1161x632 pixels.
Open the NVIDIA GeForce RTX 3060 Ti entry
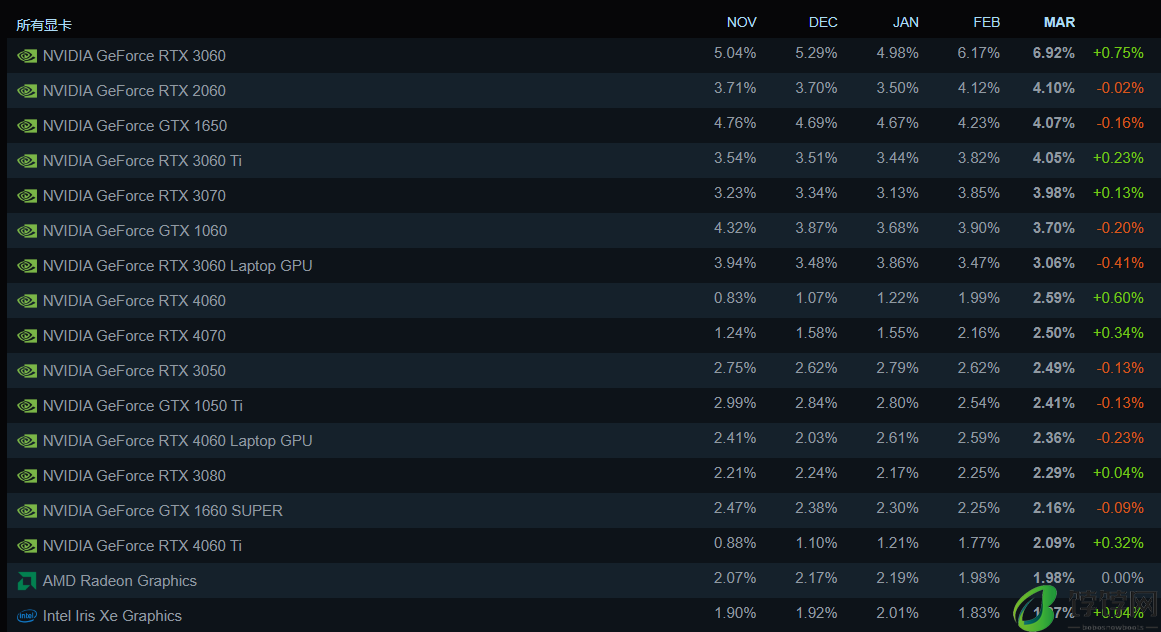[583, 161]
